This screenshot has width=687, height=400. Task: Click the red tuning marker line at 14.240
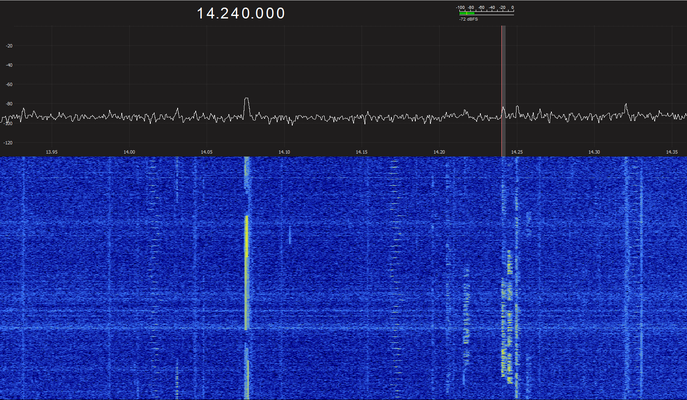click(x=501, y=91)
